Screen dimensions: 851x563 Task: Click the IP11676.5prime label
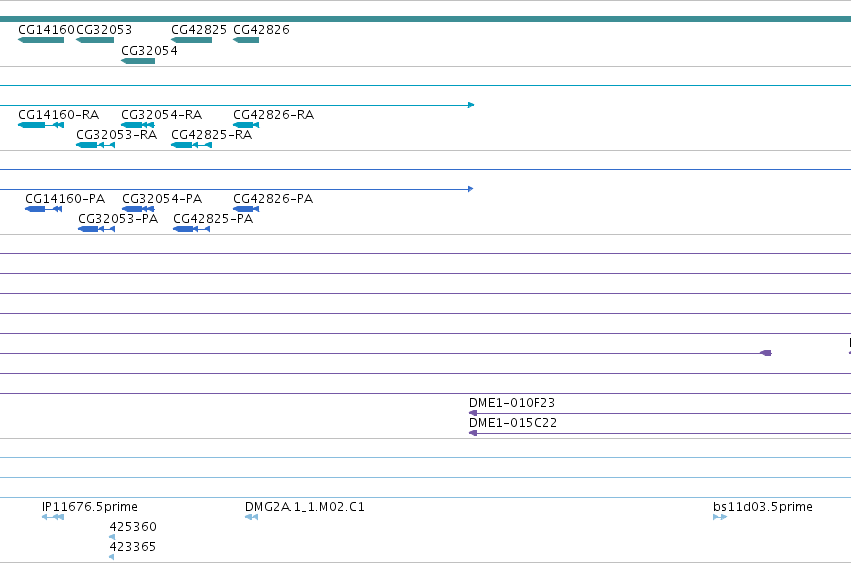(x=90, y=507)
